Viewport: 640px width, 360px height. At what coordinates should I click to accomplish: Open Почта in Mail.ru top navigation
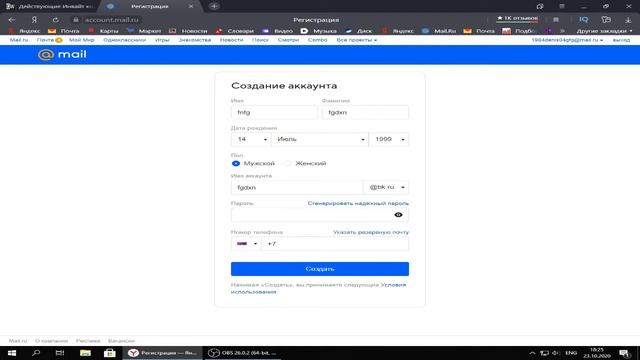pos(45,40)
